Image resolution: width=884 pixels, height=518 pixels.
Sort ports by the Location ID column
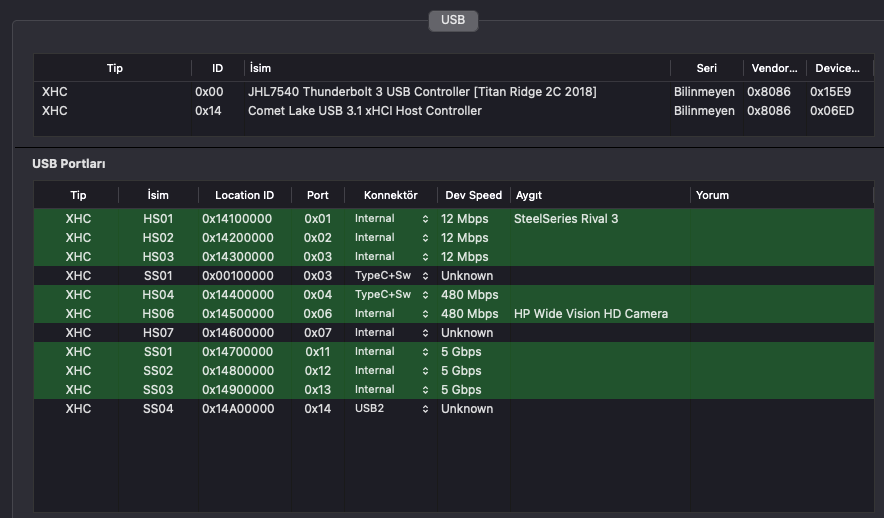[244, 196]
